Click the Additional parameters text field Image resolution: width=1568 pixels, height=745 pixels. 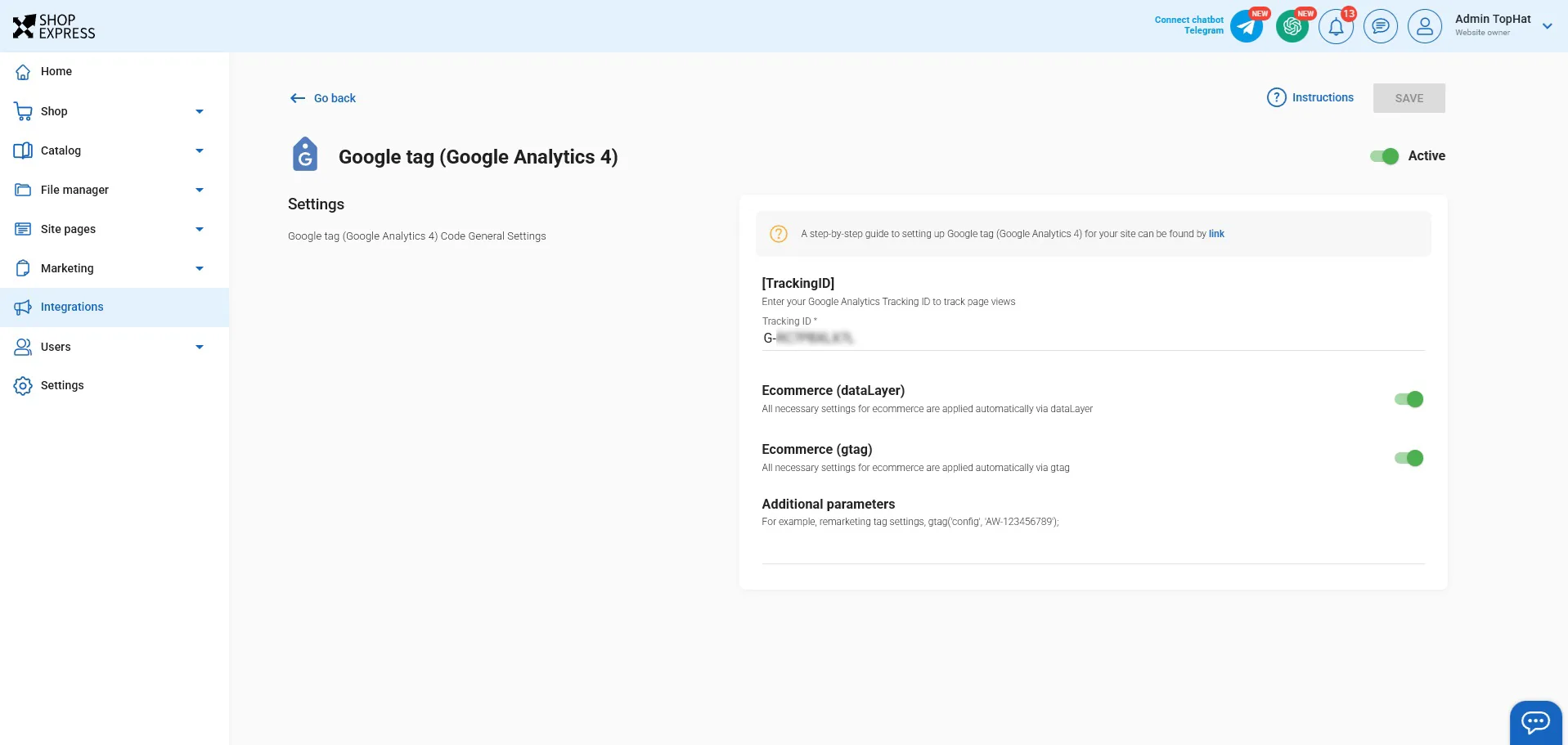click(1093, 549)
